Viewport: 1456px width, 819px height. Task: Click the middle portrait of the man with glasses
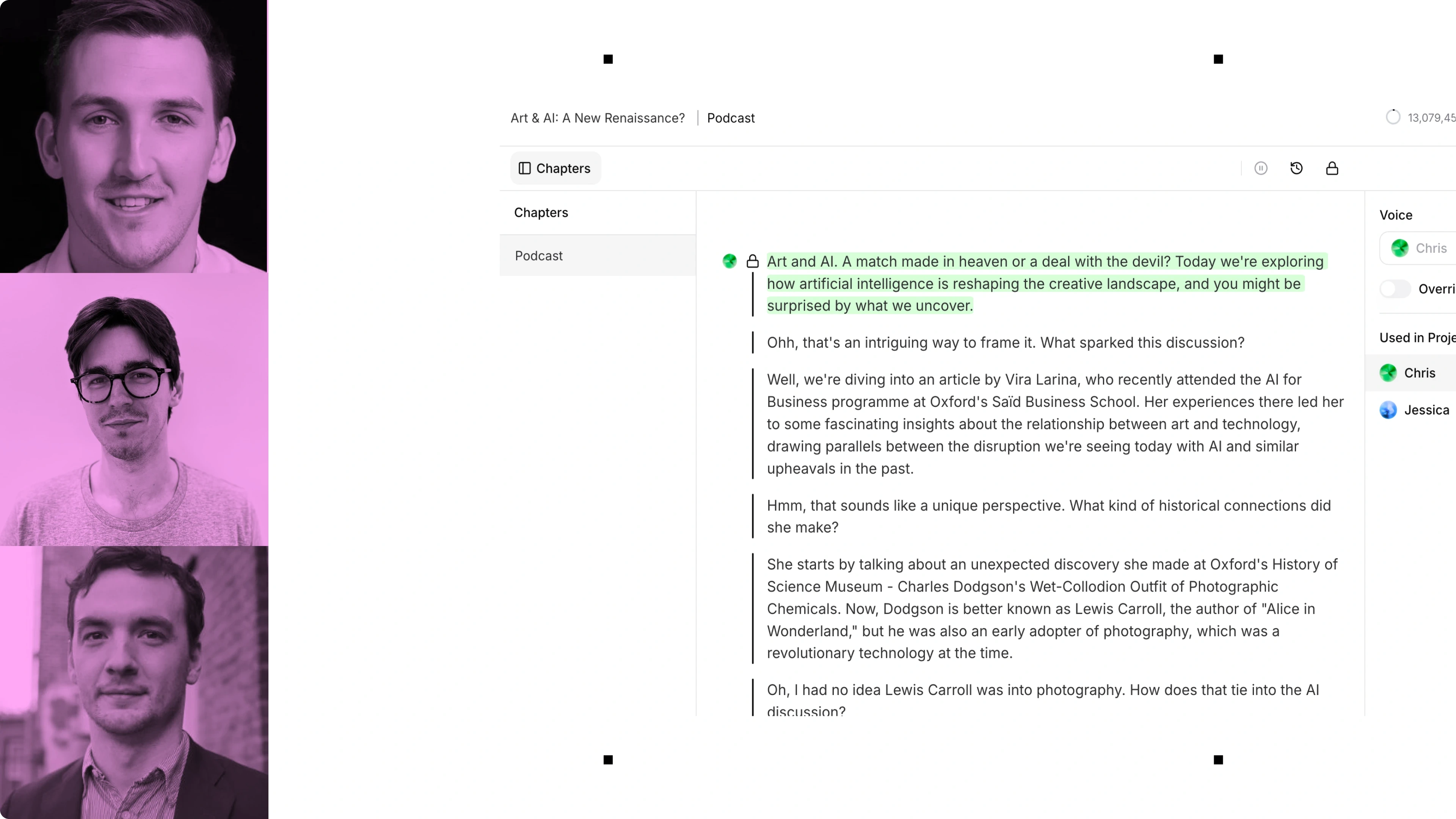coord(134,409)
